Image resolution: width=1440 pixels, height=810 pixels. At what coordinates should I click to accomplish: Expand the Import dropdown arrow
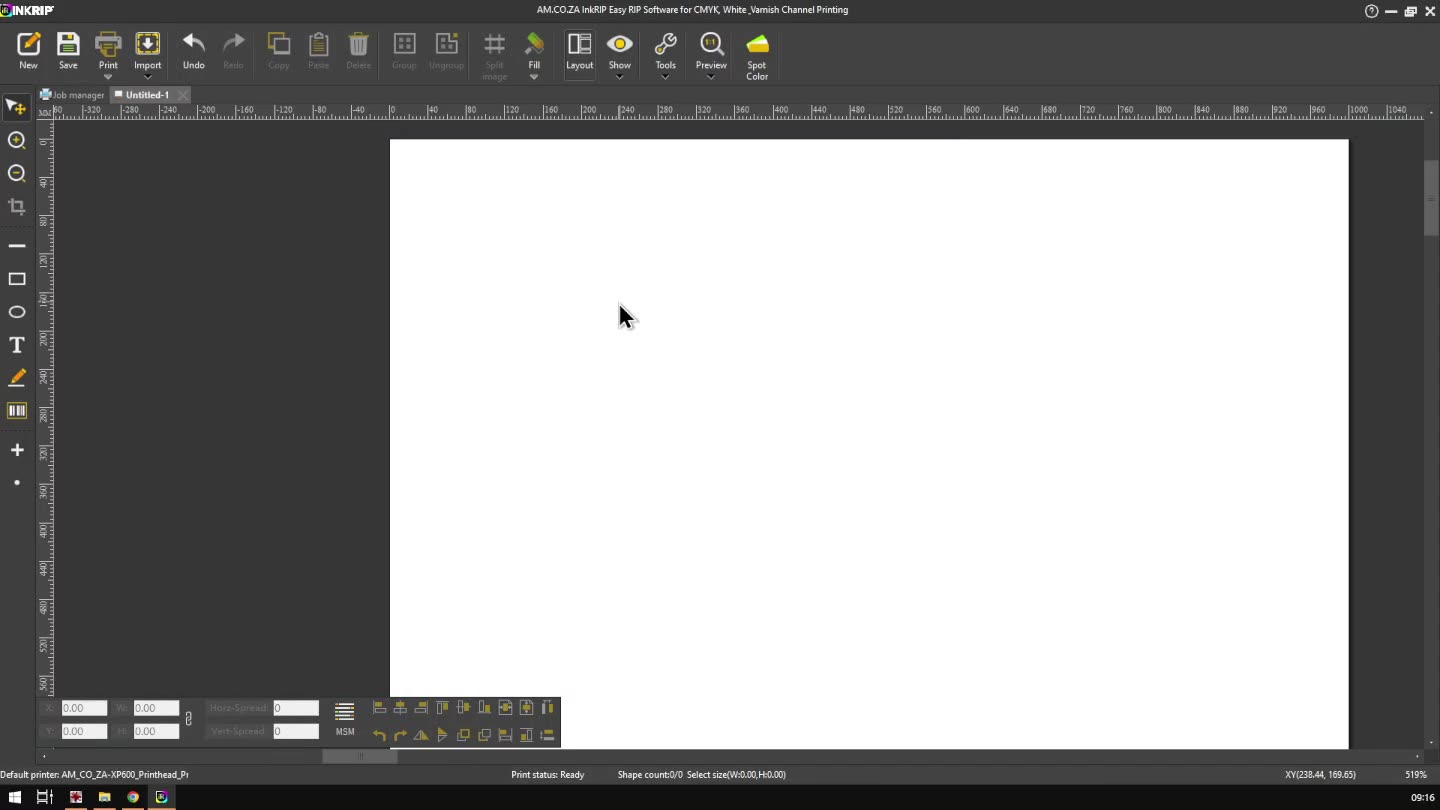(x=148, y=77)
